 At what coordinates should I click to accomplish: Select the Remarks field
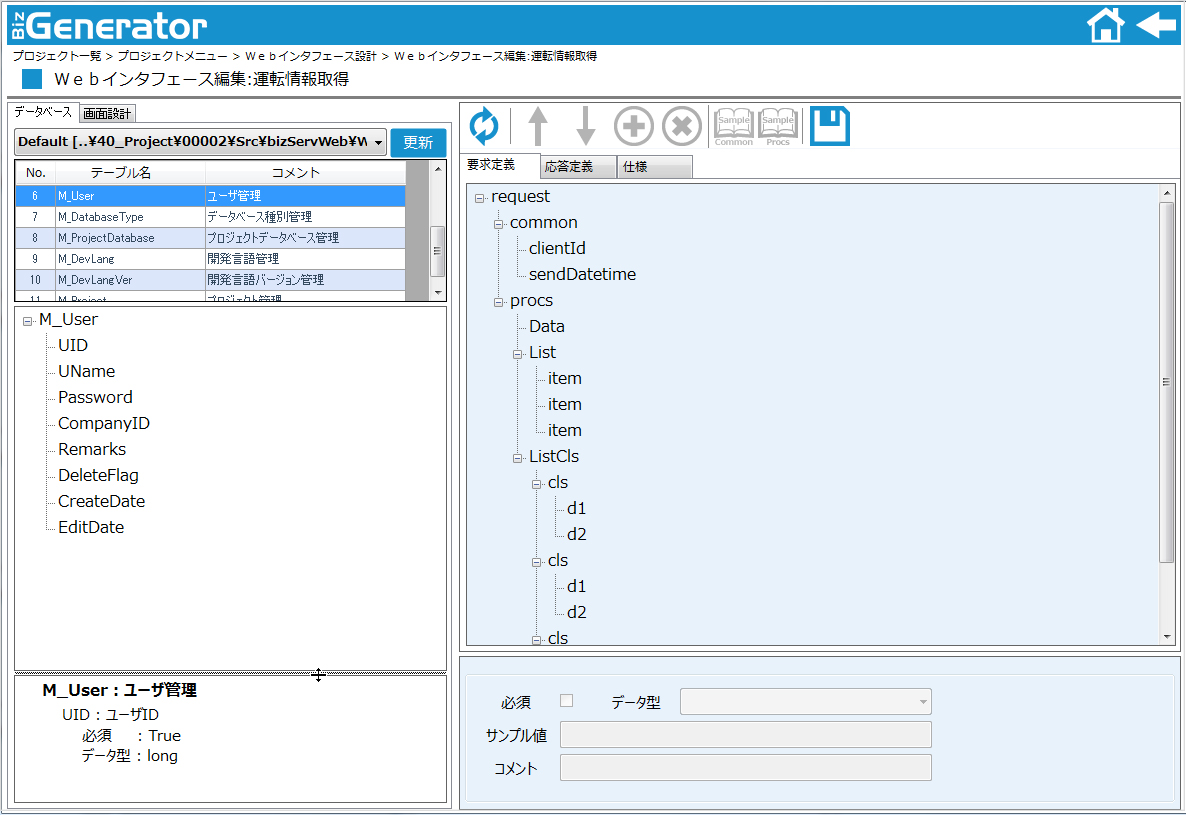coord(92,449)
